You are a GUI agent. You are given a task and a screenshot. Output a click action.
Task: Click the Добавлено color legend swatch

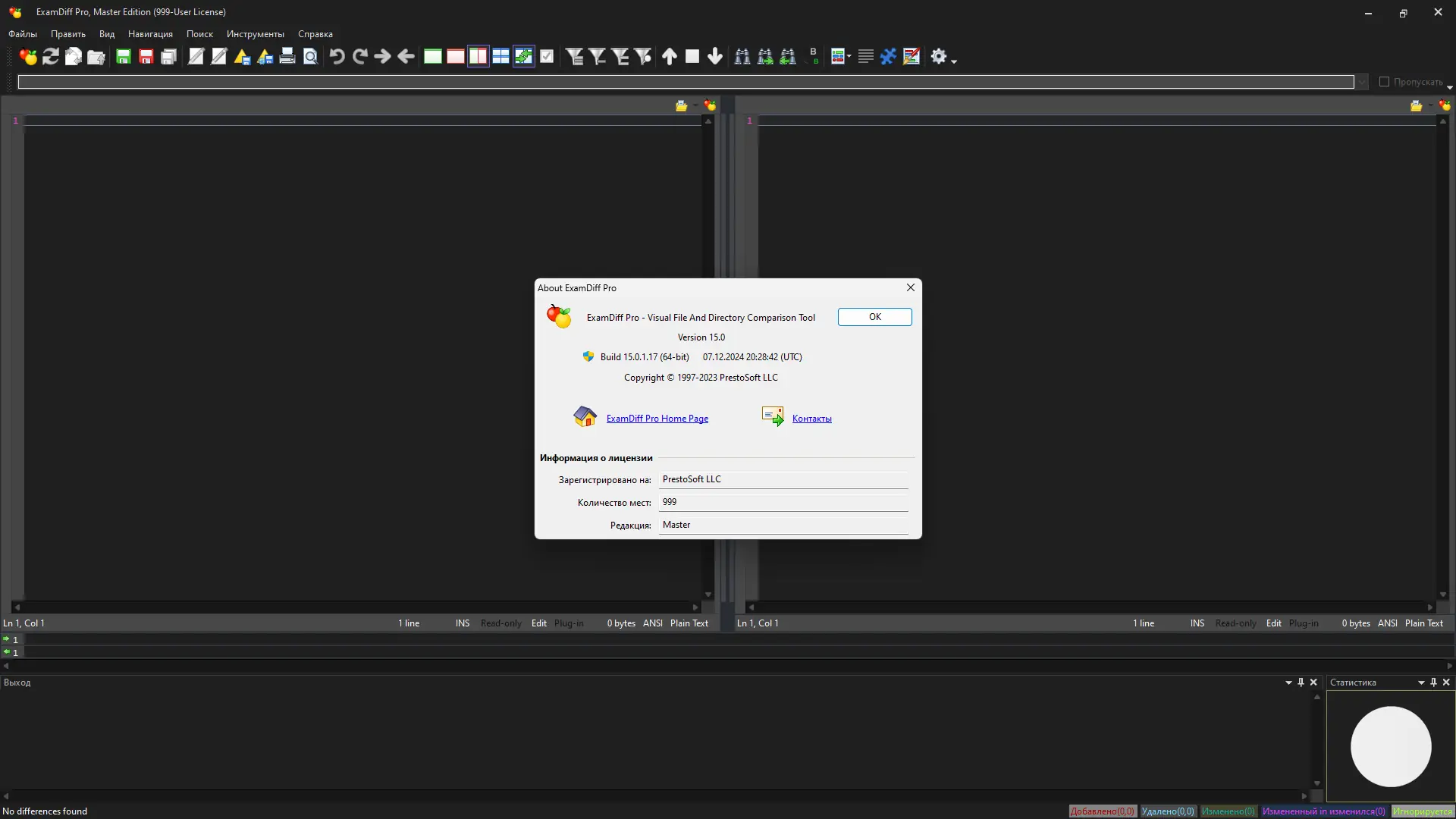[x=1102, y=811]
